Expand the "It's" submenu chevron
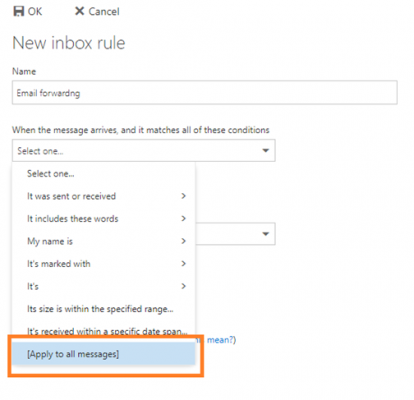The image size is (414, 400). coord(183,286)
